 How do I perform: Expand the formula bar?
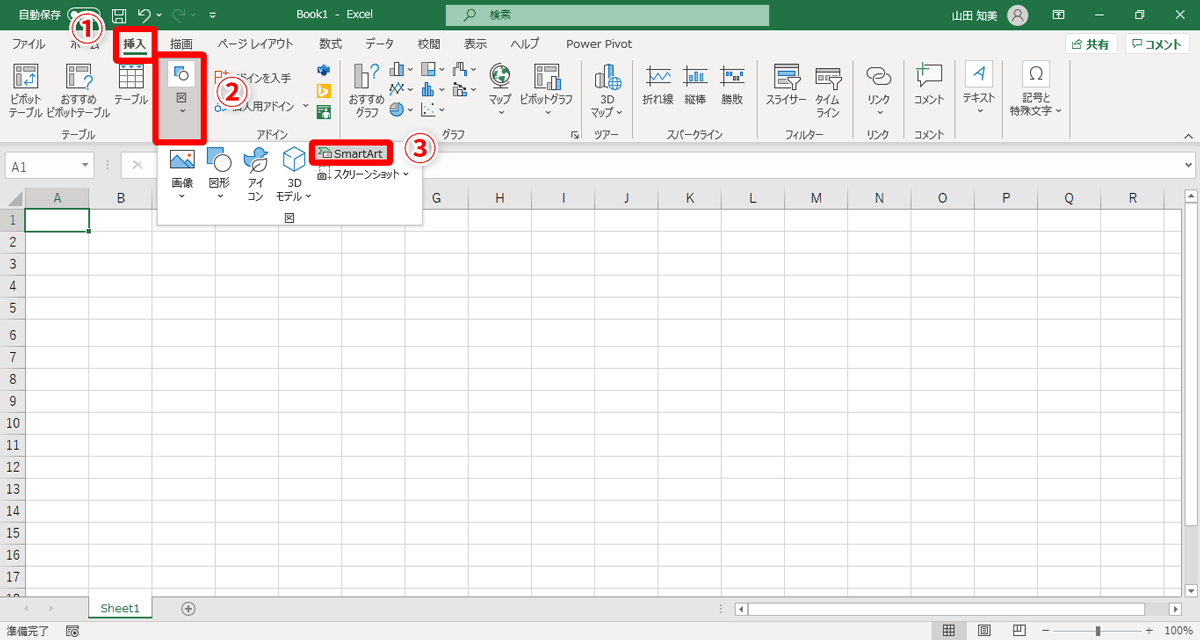[1189, 165]
